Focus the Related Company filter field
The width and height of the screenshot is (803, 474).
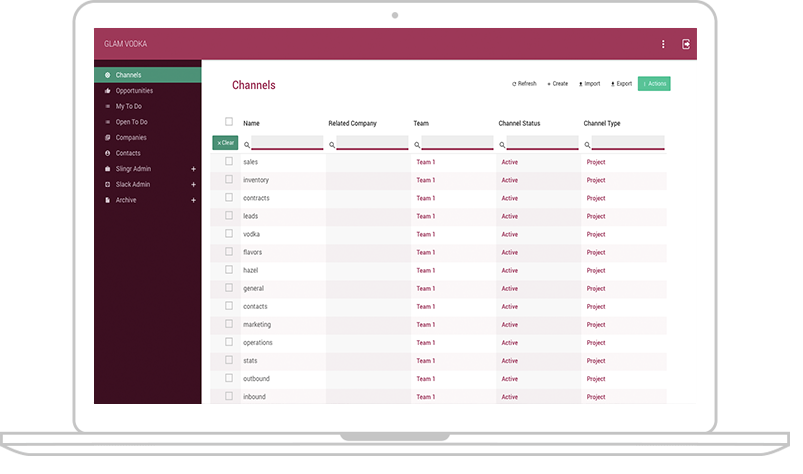[372, 142]
